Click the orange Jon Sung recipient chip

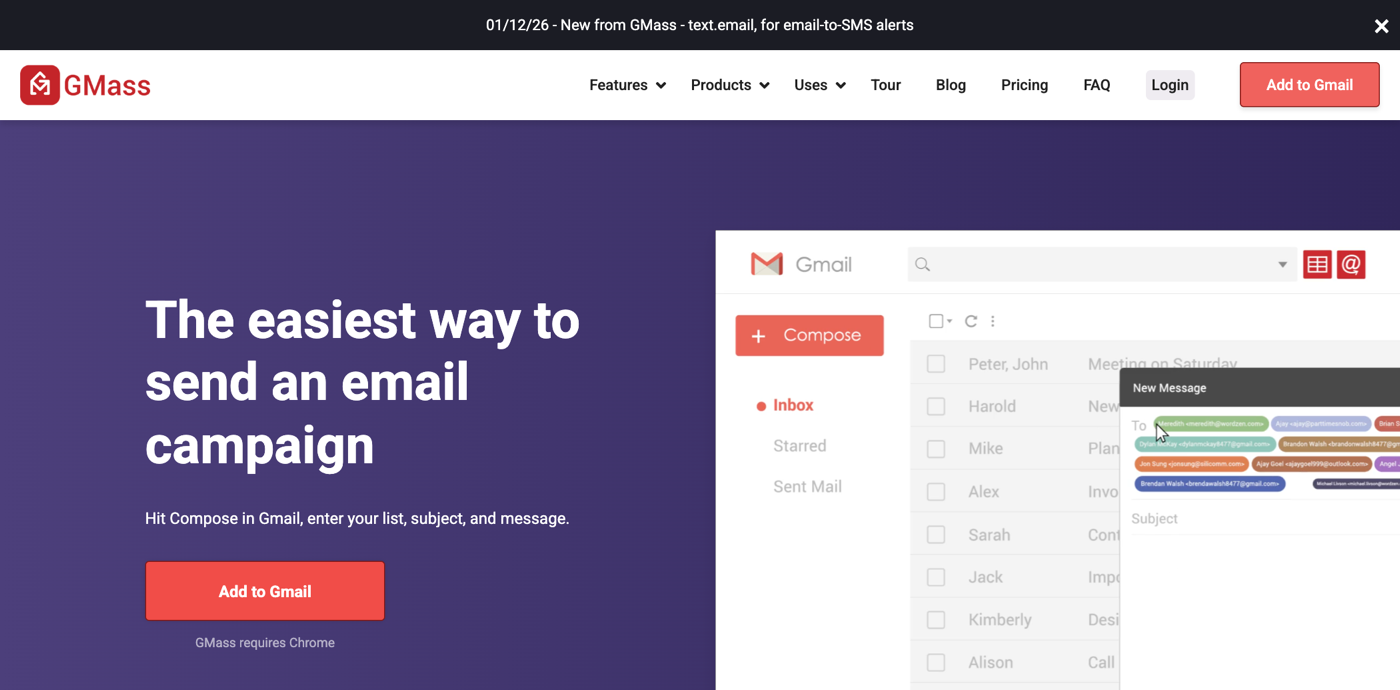[x=1192, y=464]
